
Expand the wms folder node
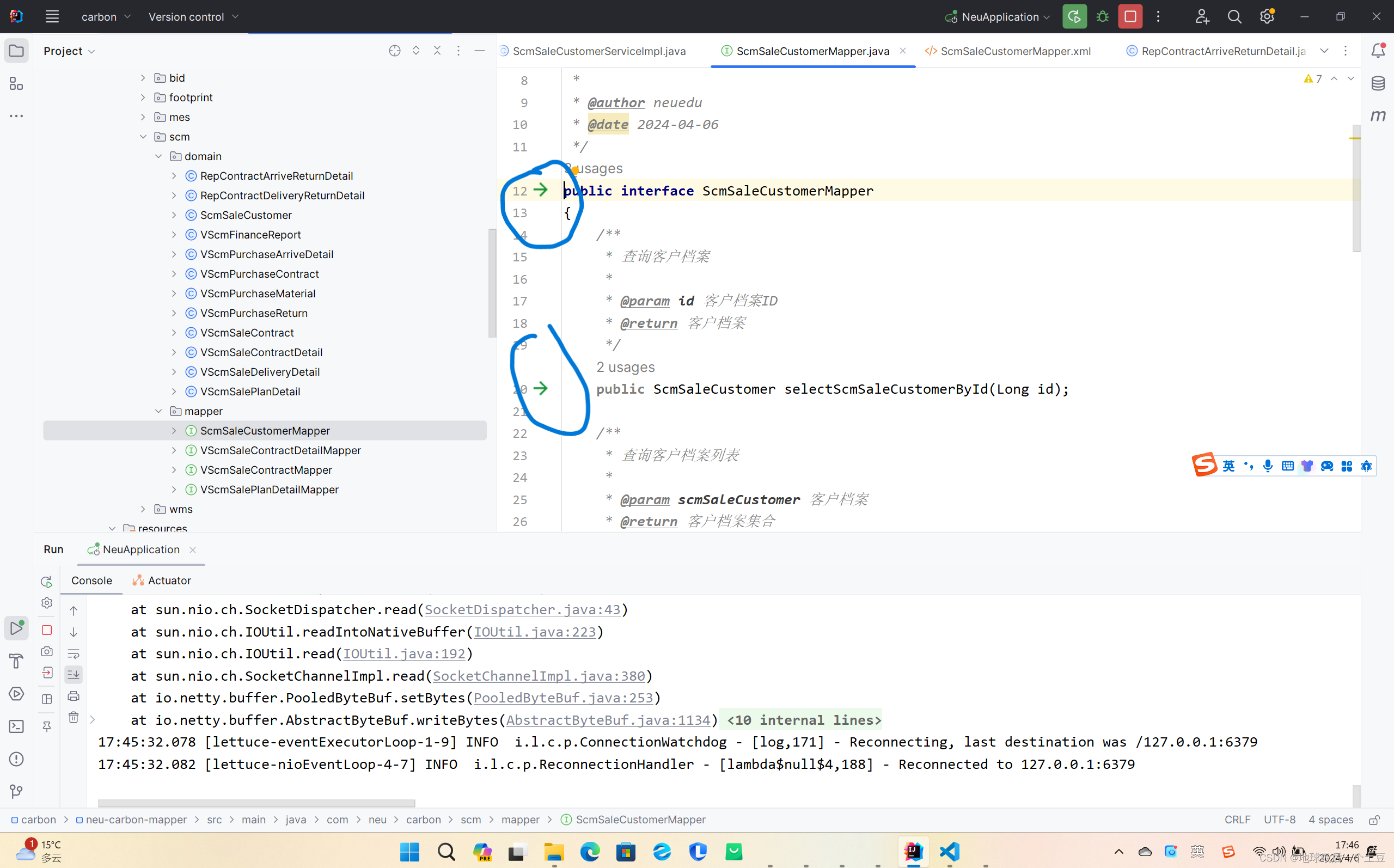[143, 509]
